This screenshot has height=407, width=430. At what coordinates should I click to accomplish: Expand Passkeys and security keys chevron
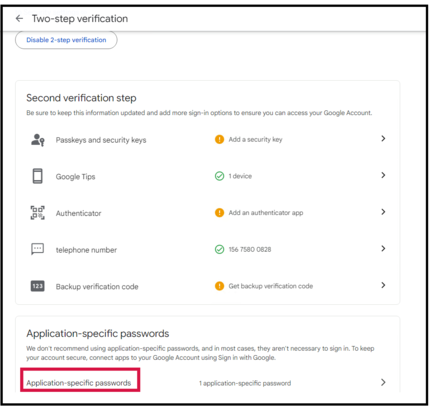[383, 139]
